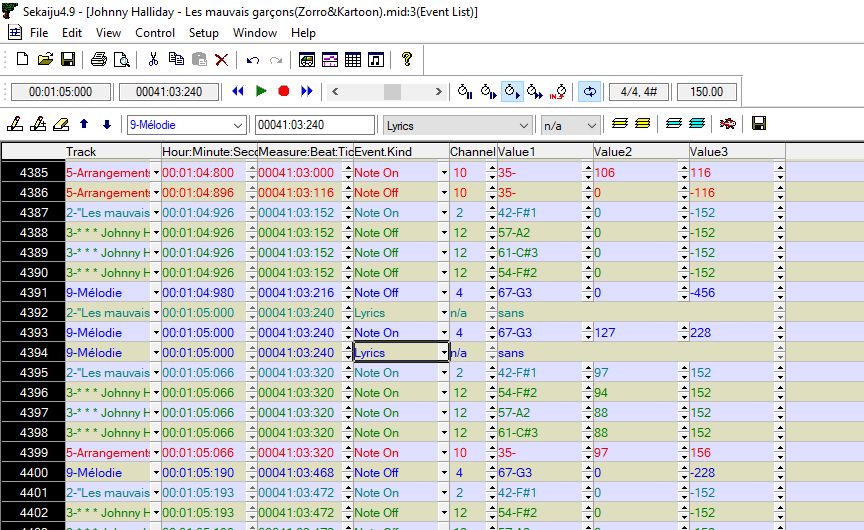864x530 pixels.
Task: Open the Musical Score window icon
Action: tap(375, 60)
